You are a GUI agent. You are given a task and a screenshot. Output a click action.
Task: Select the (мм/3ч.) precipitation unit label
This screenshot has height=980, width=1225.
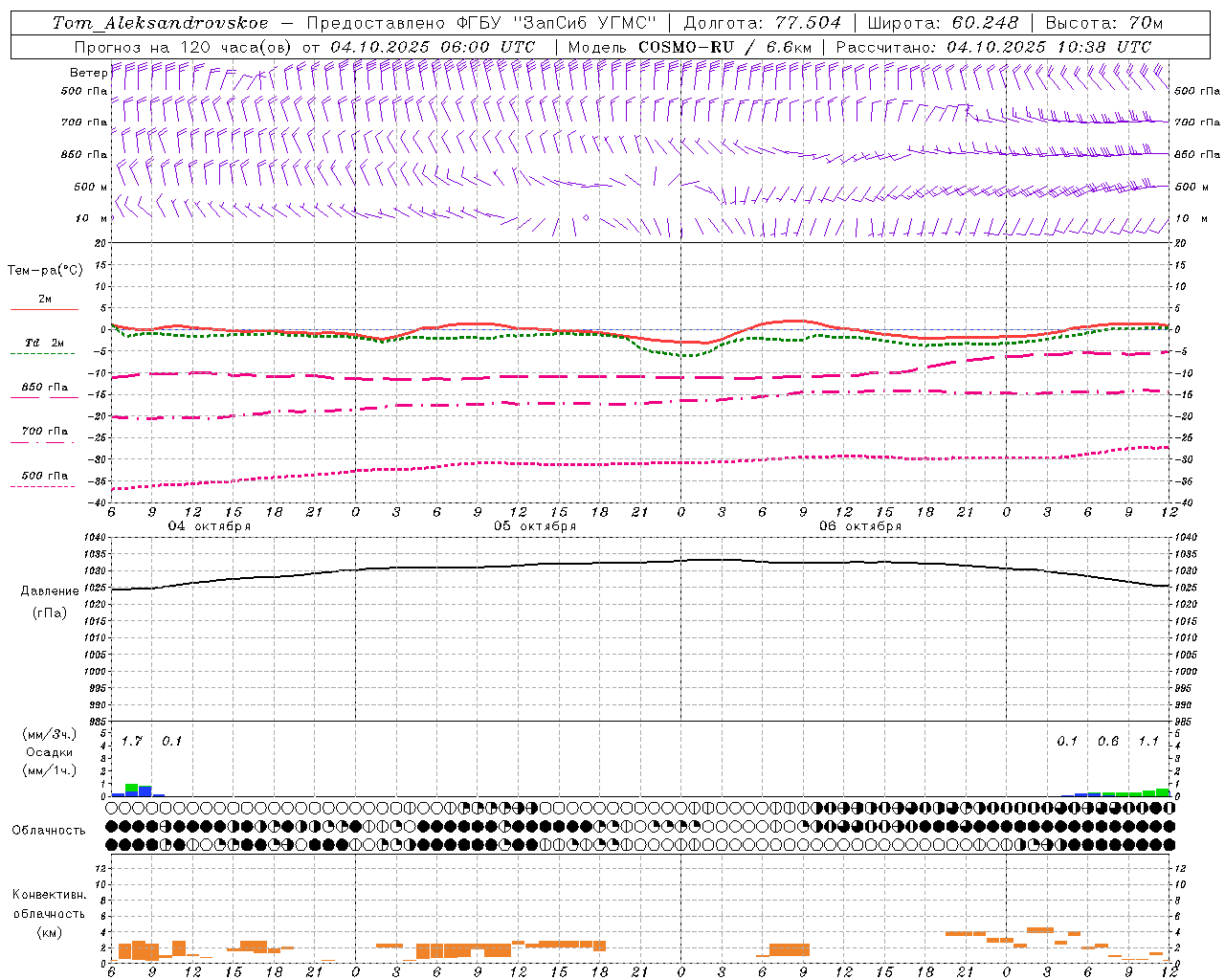point(50,734)
